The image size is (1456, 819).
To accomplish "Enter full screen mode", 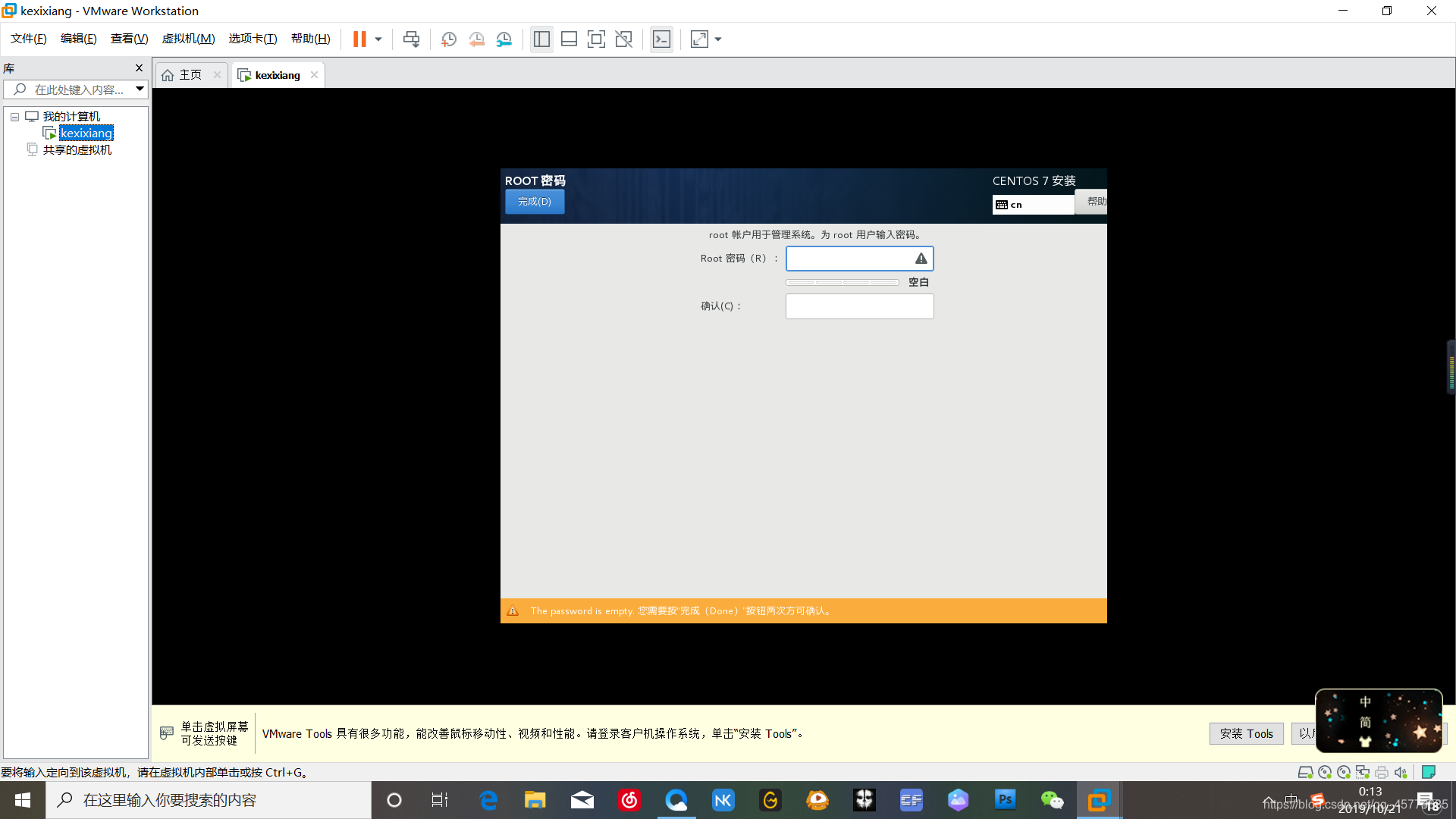I will point(596,39).
